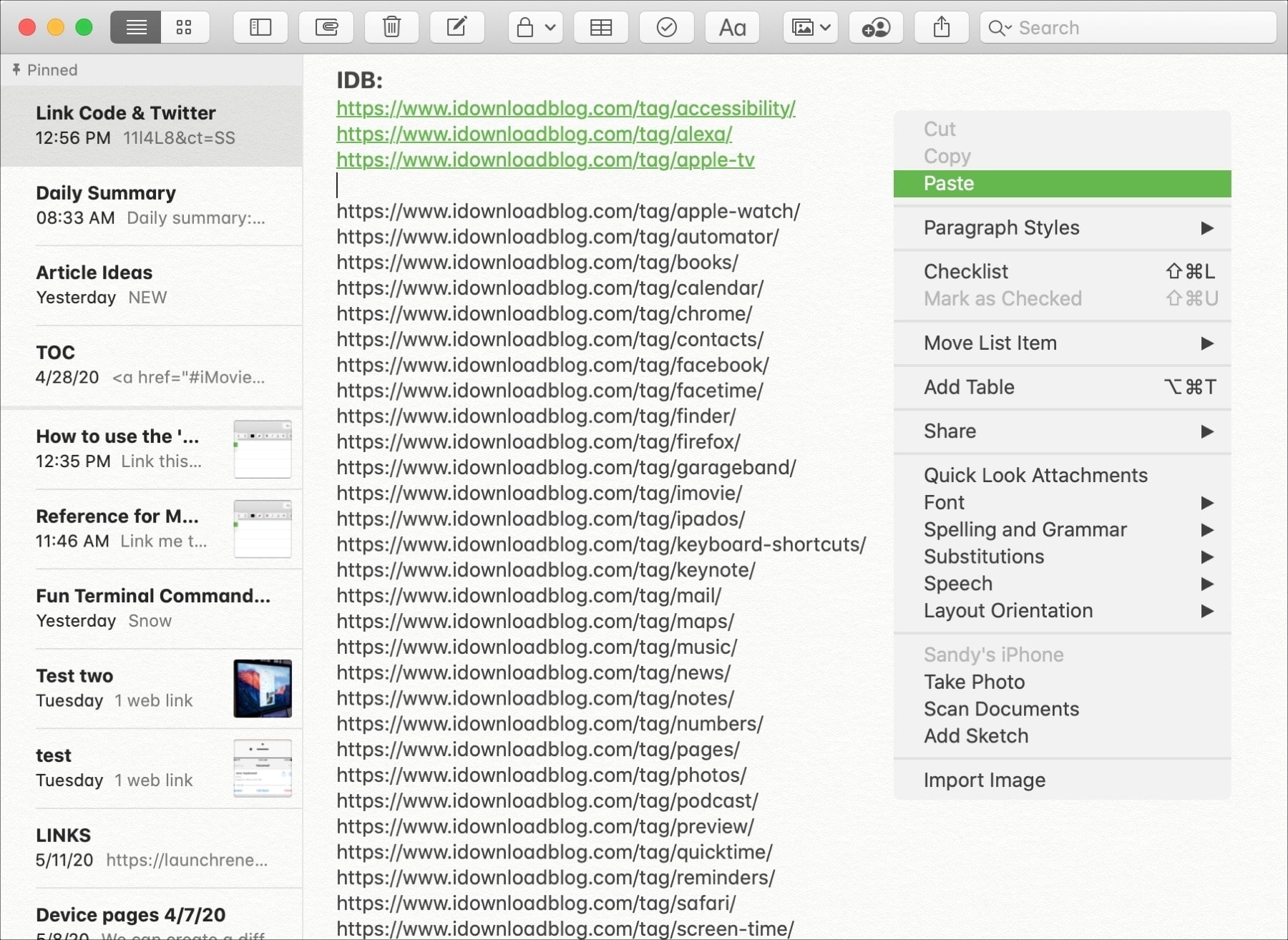The width and height of the screenshot is (1288, 940).
Task: Choose Take Photo from the menu
Action: [1062, 682]
